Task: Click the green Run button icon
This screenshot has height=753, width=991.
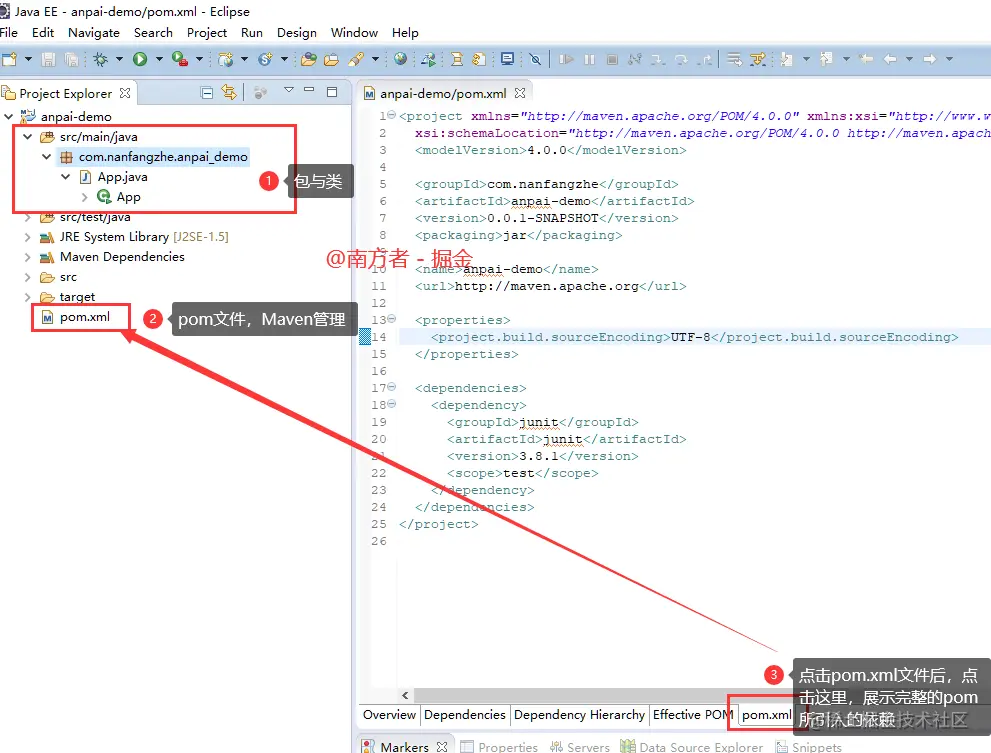Action: pos(140,59)
